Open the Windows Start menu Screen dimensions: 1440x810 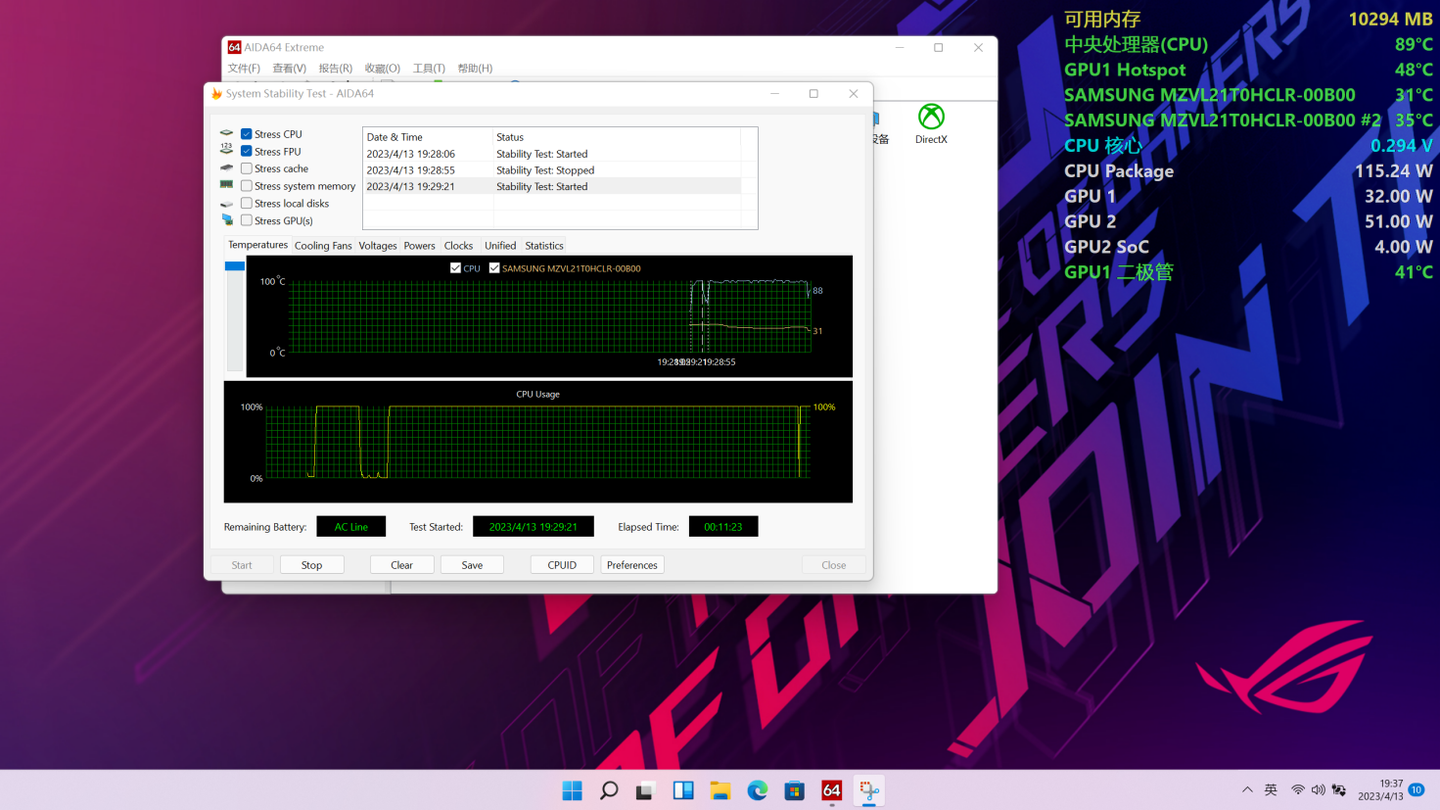tap(572, 791)
